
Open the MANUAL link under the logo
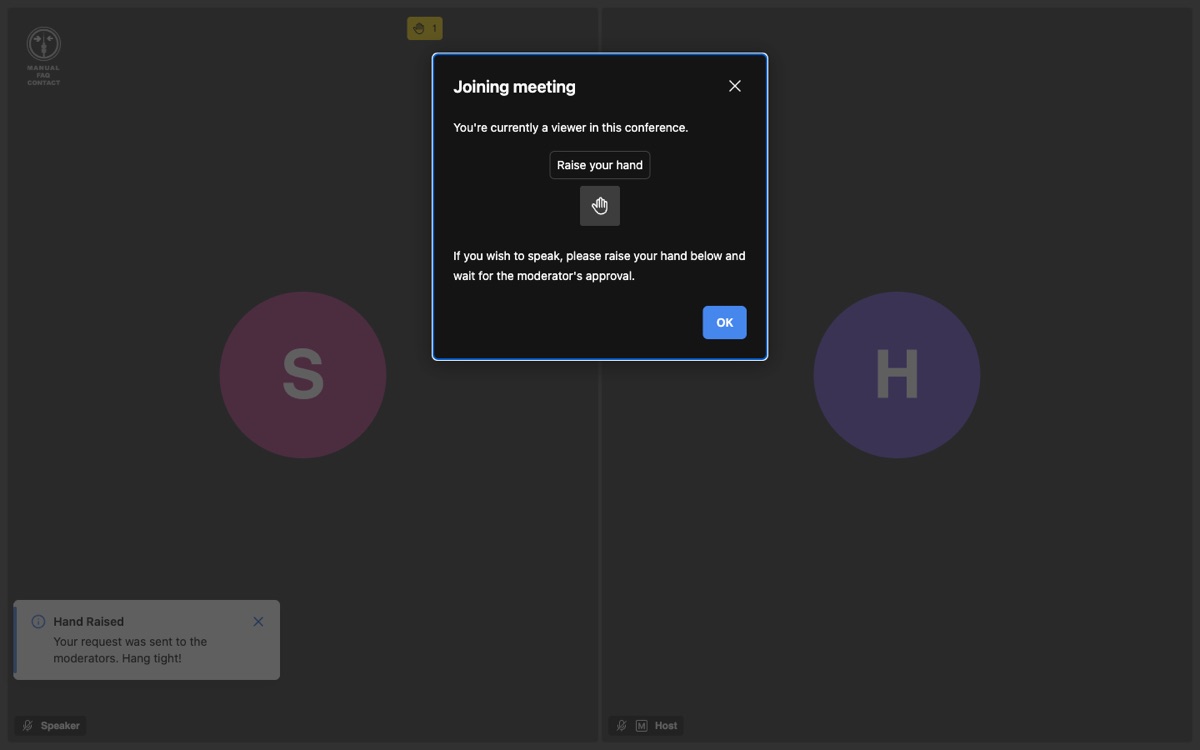pyautogui.click(x=43, y=68)
